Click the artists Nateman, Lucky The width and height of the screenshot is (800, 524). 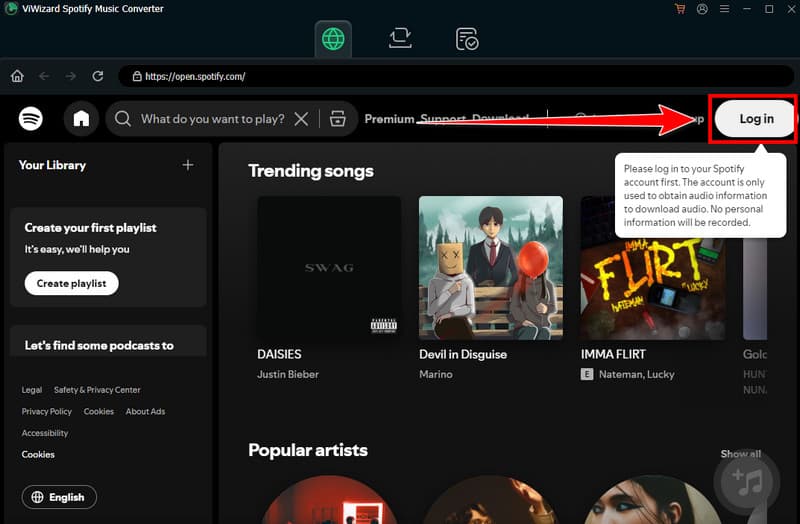636,375
